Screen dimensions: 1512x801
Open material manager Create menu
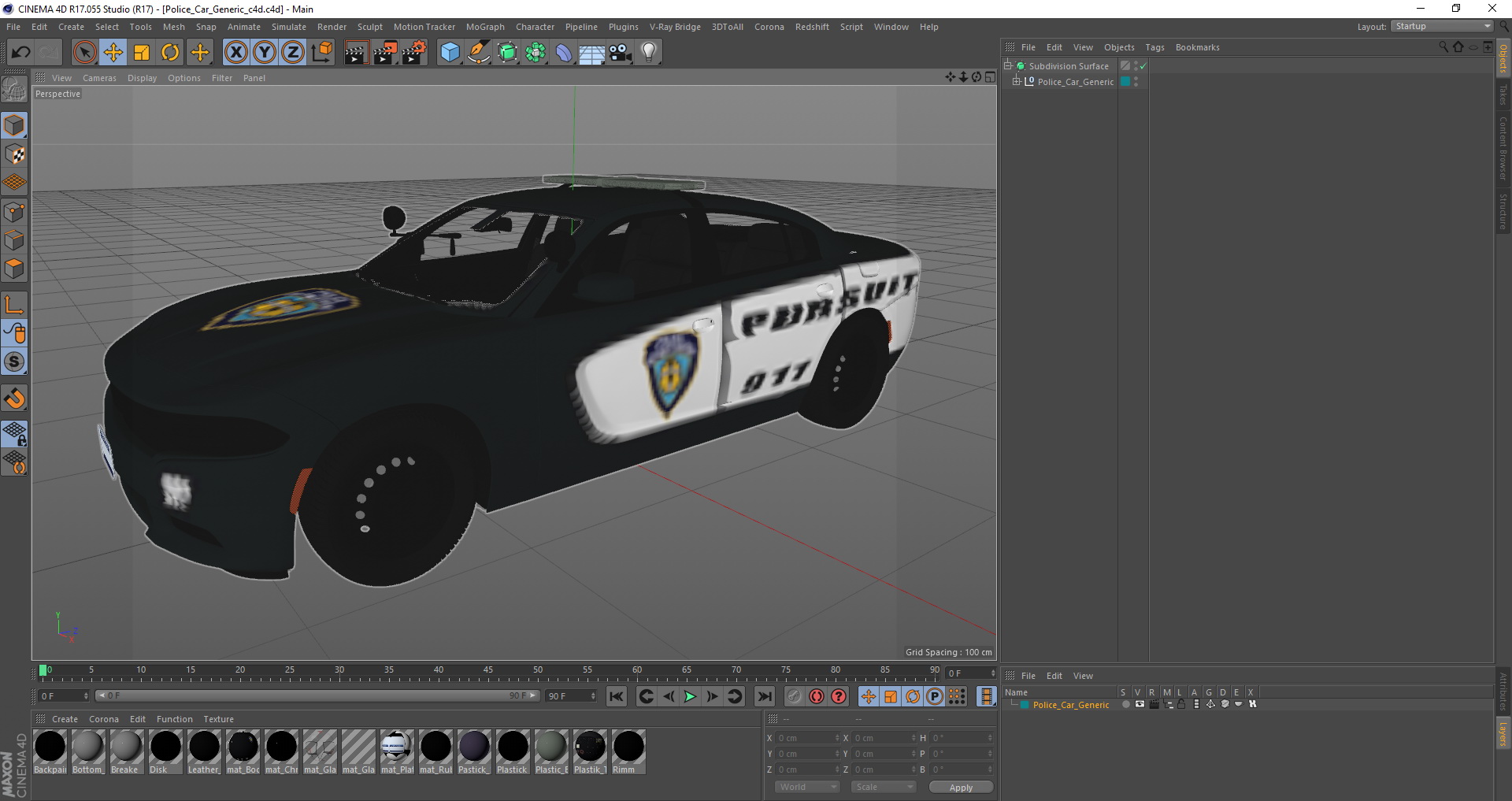point(65,719)
